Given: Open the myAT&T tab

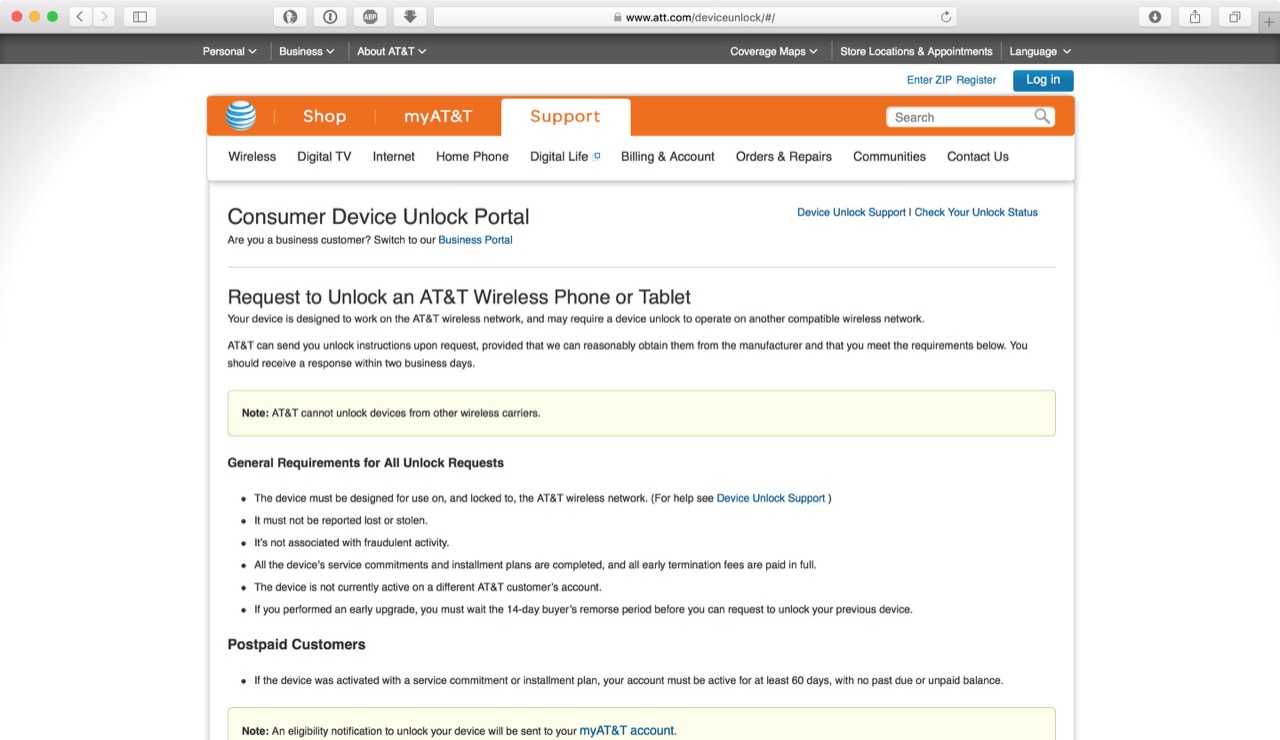Looking at the screenshot, I should tap(437, 116).
